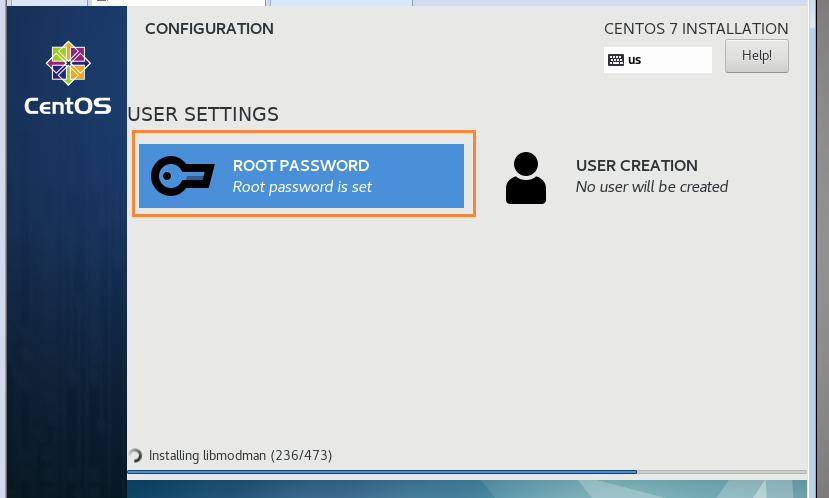Click the 'No user will be created' text
829x498 pixels.
click(x=652, y=187)
